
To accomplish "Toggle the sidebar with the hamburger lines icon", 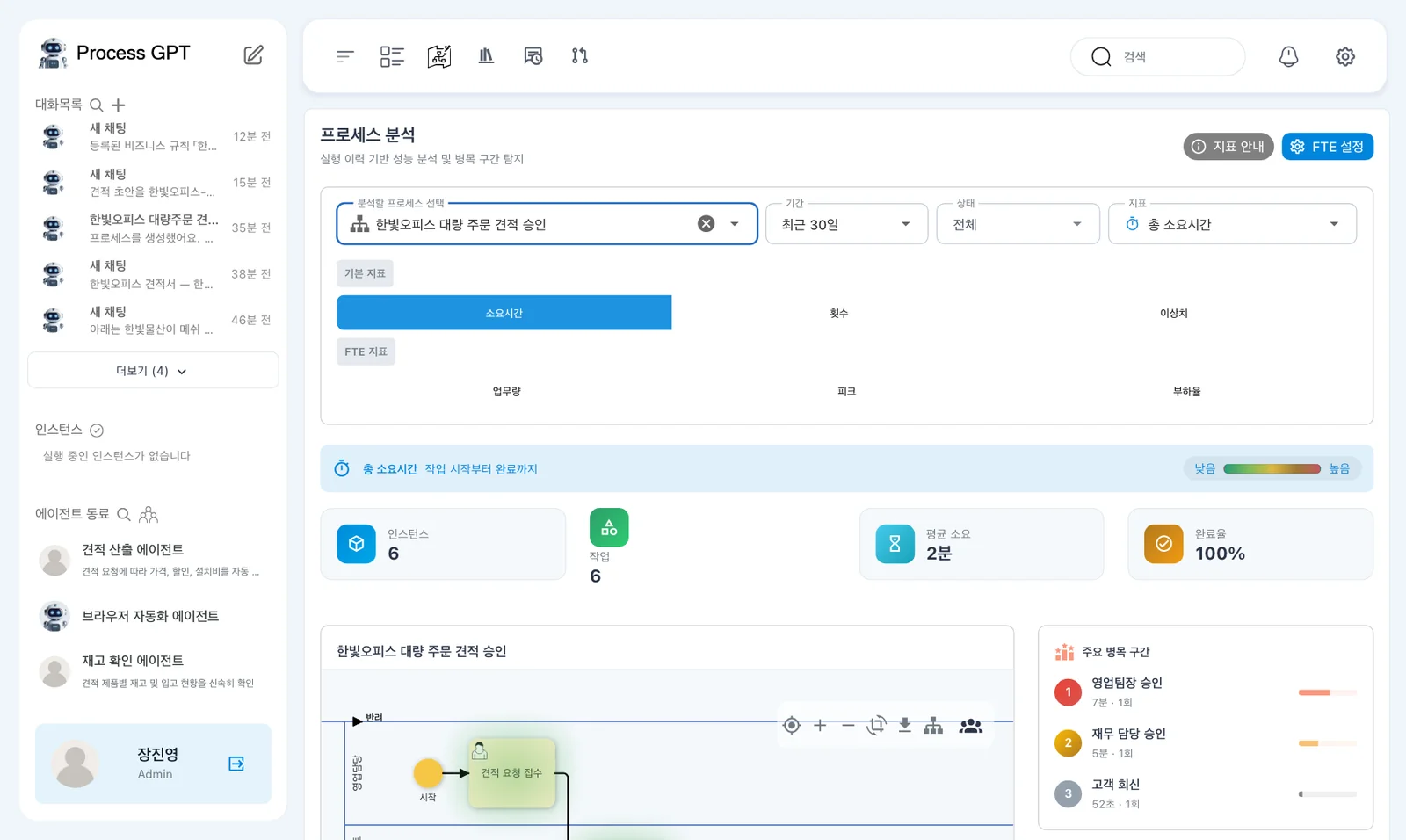I will coord(345,56).
